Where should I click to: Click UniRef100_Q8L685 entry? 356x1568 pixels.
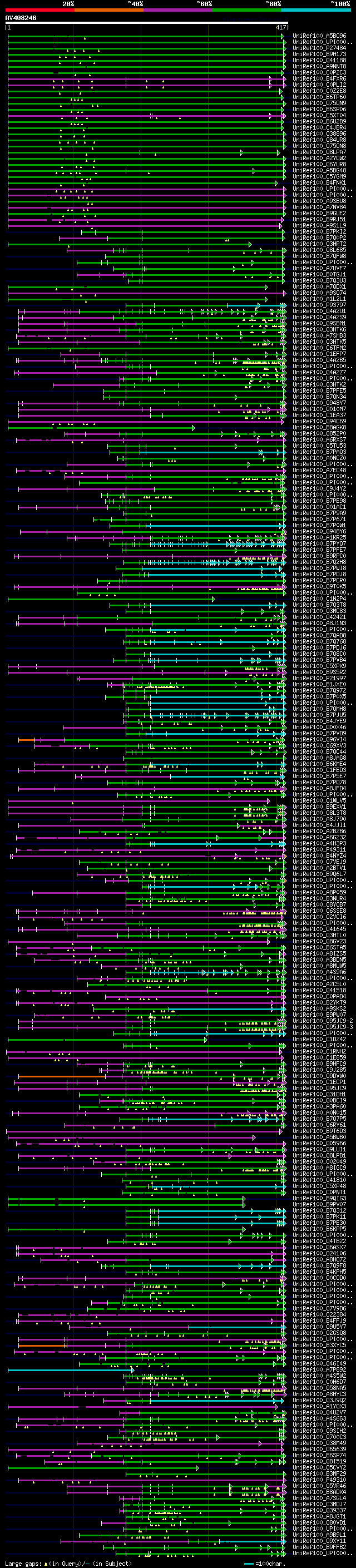pyautogui.click(x=319, y=250)
